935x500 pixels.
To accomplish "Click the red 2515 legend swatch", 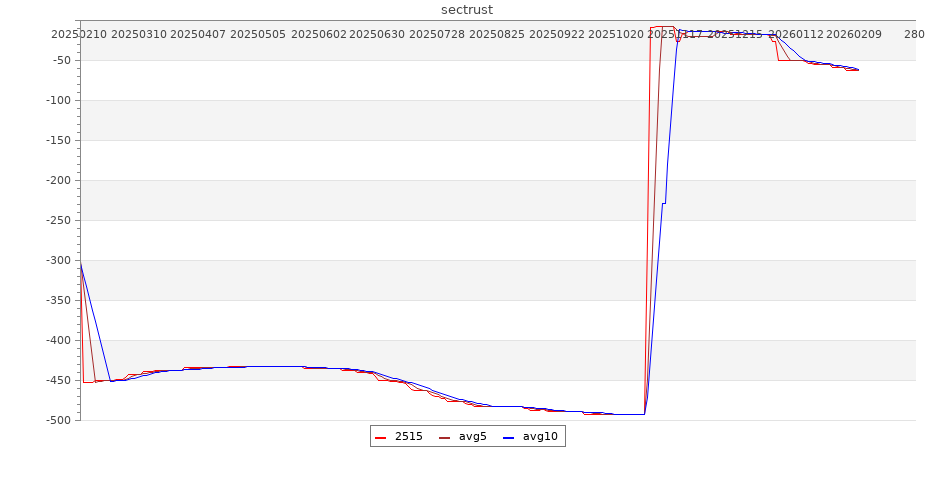I will (380, 437).
